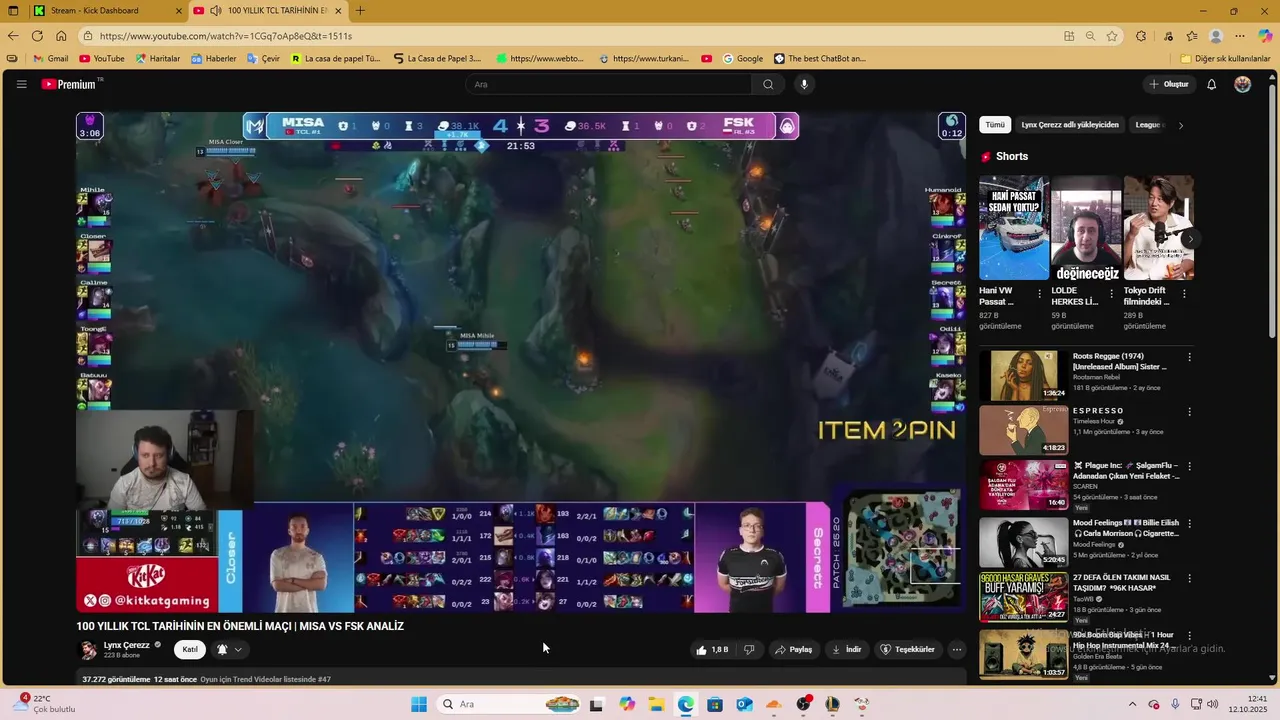This screenshot has width=1280, height=720.
Task: Click the Katıl button
Action: (190, 649)
